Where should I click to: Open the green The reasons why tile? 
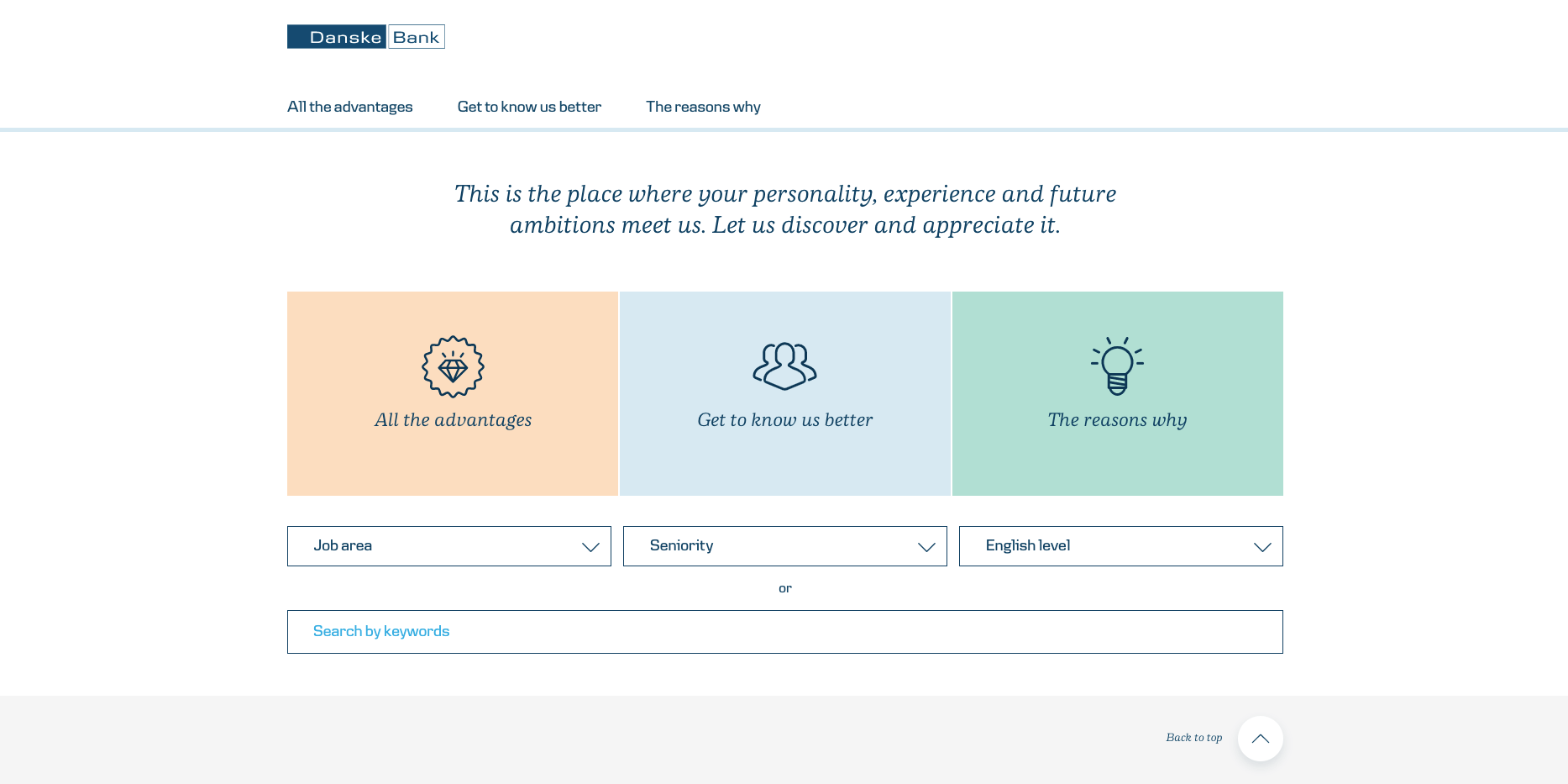pos(1118,393)
